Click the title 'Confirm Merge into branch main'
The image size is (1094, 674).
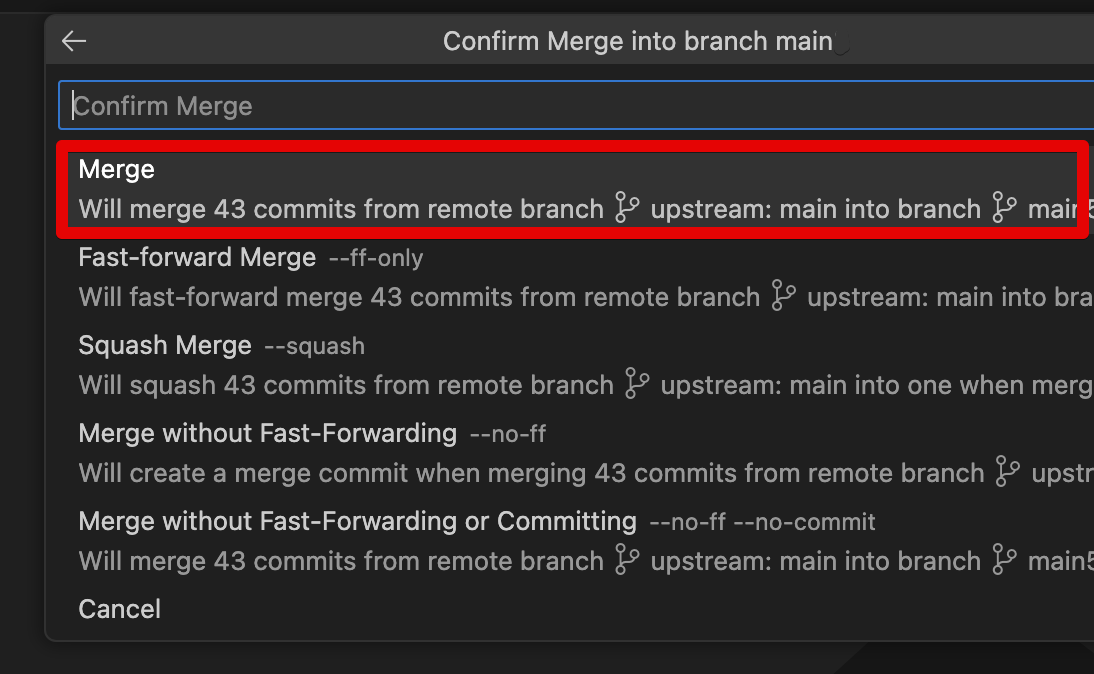[638, 41]
